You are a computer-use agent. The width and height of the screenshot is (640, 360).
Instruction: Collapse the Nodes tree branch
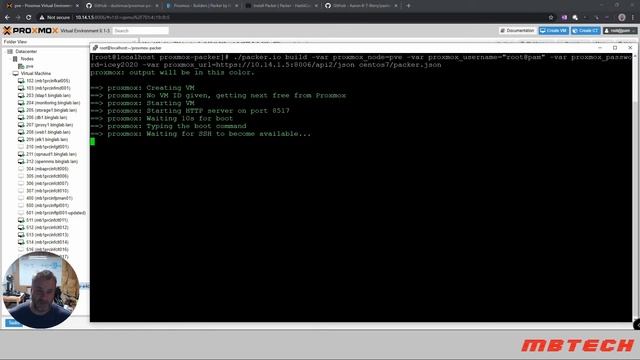pos(10,59)
